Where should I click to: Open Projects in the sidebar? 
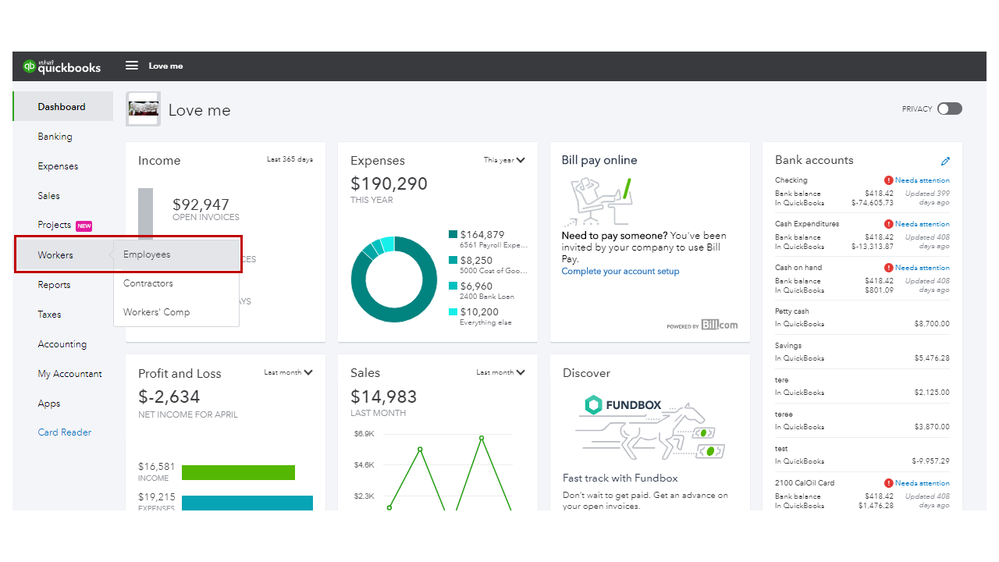click(54, 225)
